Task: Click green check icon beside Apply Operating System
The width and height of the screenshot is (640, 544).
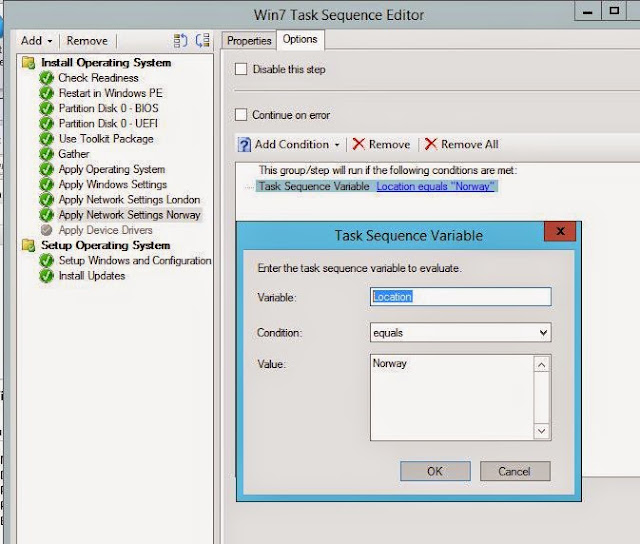Action: [x=47, y=169]
